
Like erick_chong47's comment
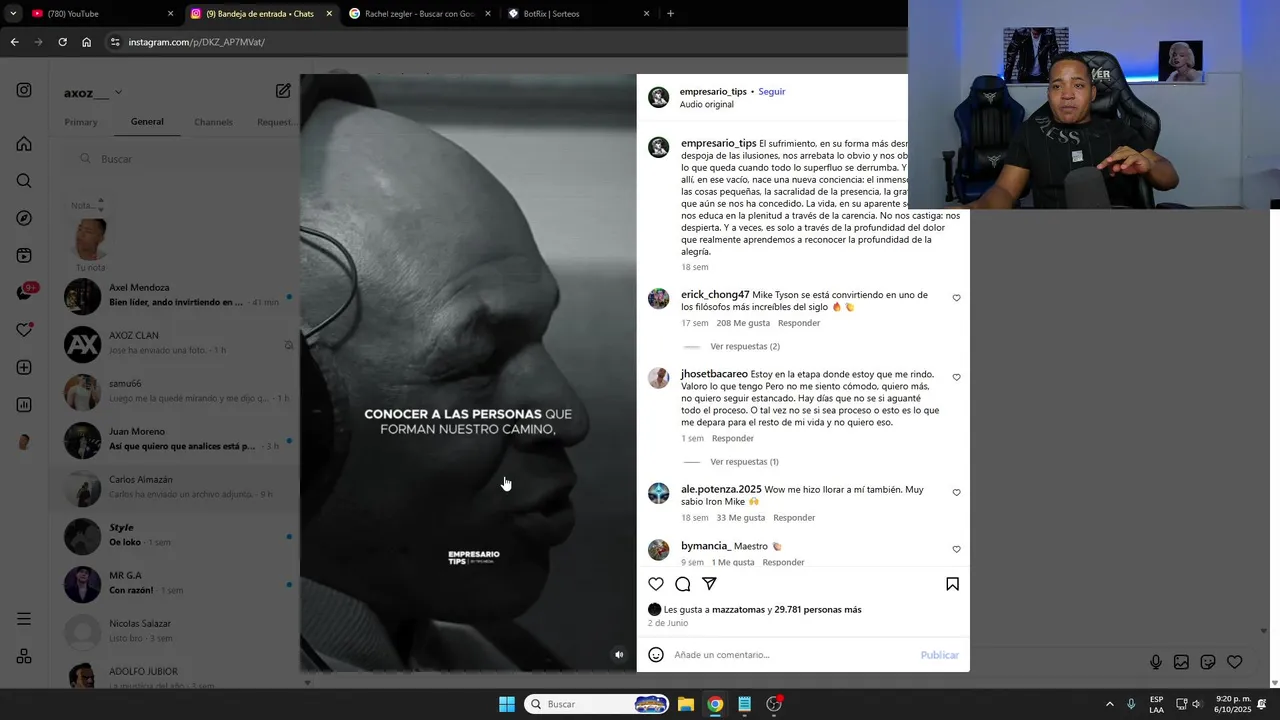pyautogui.click(x=956, y=298)
